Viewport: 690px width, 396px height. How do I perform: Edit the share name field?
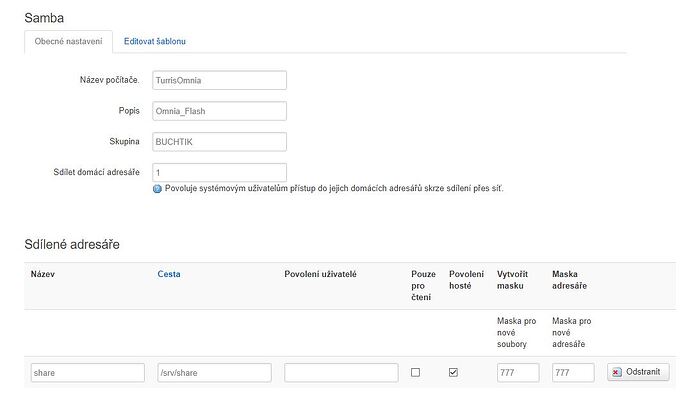(88, 373)
